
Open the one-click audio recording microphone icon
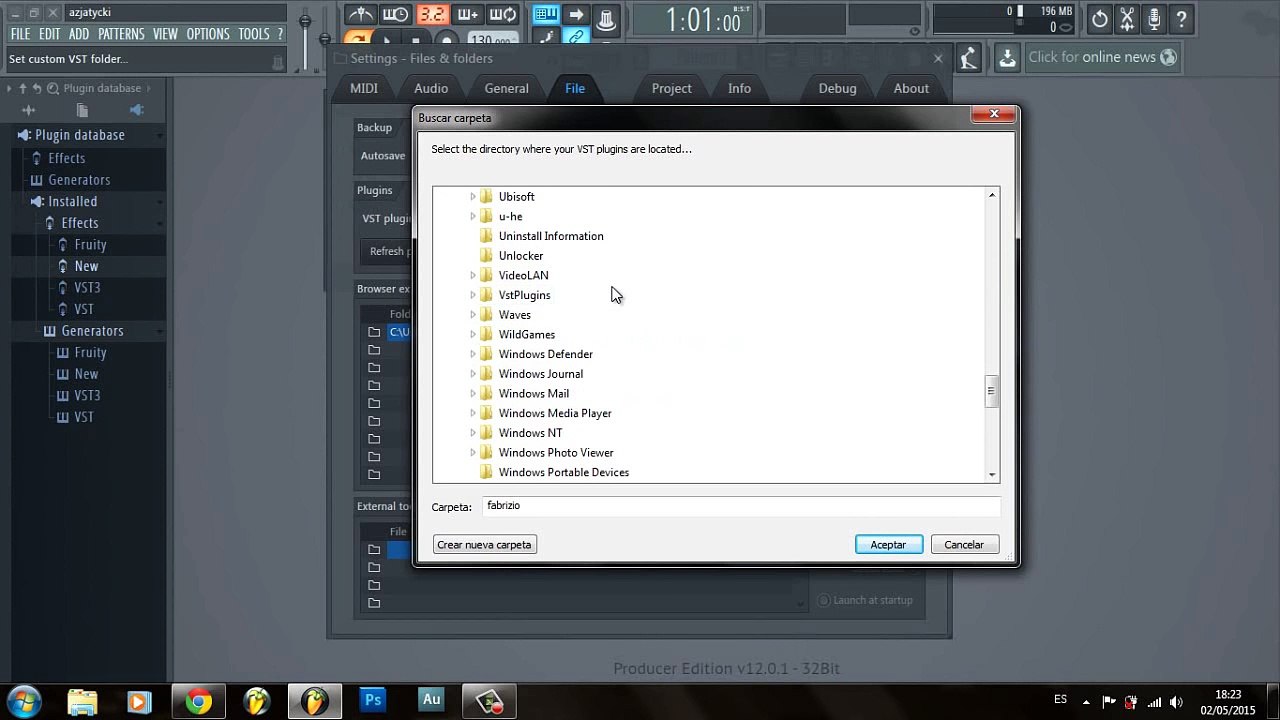click(1155, 19)
